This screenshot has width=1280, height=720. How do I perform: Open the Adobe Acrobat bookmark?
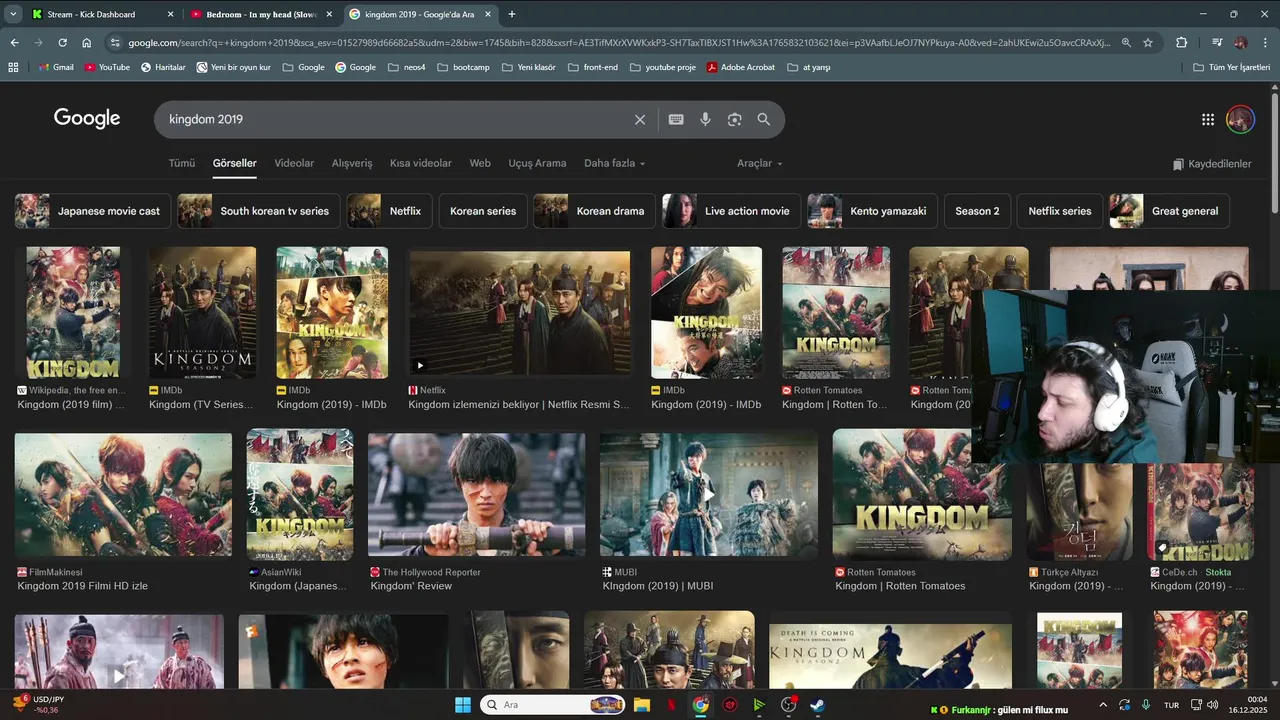pyautogui.click(x=740, y=67)
